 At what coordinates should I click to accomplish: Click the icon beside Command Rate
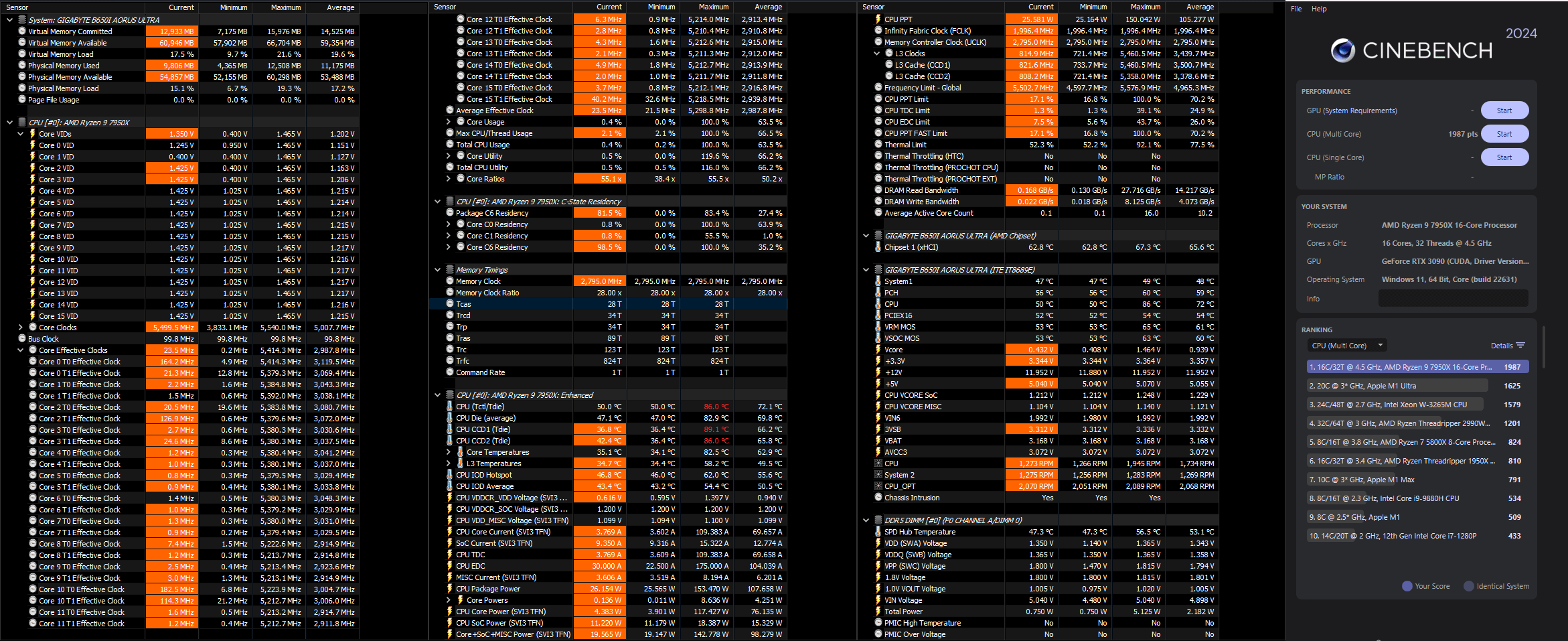[450, 372]
